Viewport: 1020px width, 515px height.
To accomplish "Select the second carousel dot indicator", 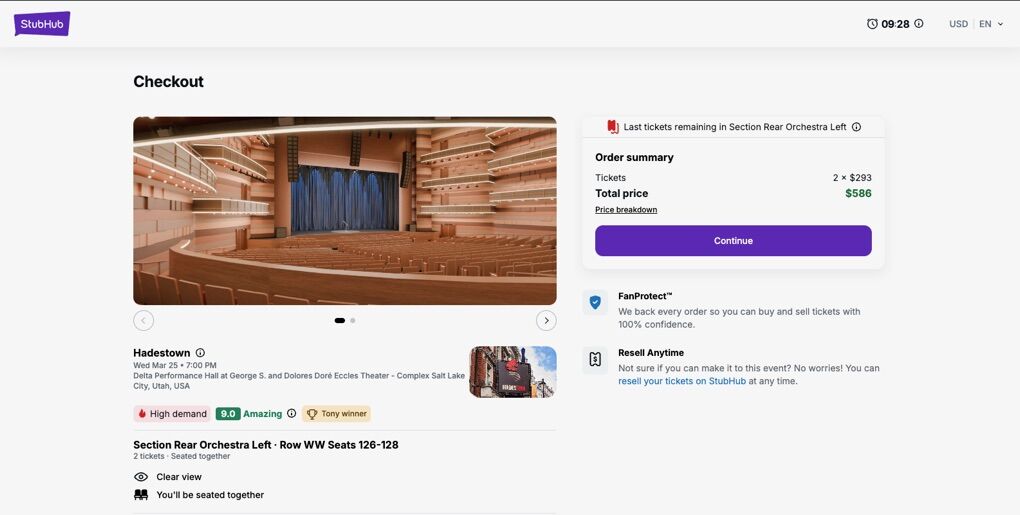I will pos(353,321).
